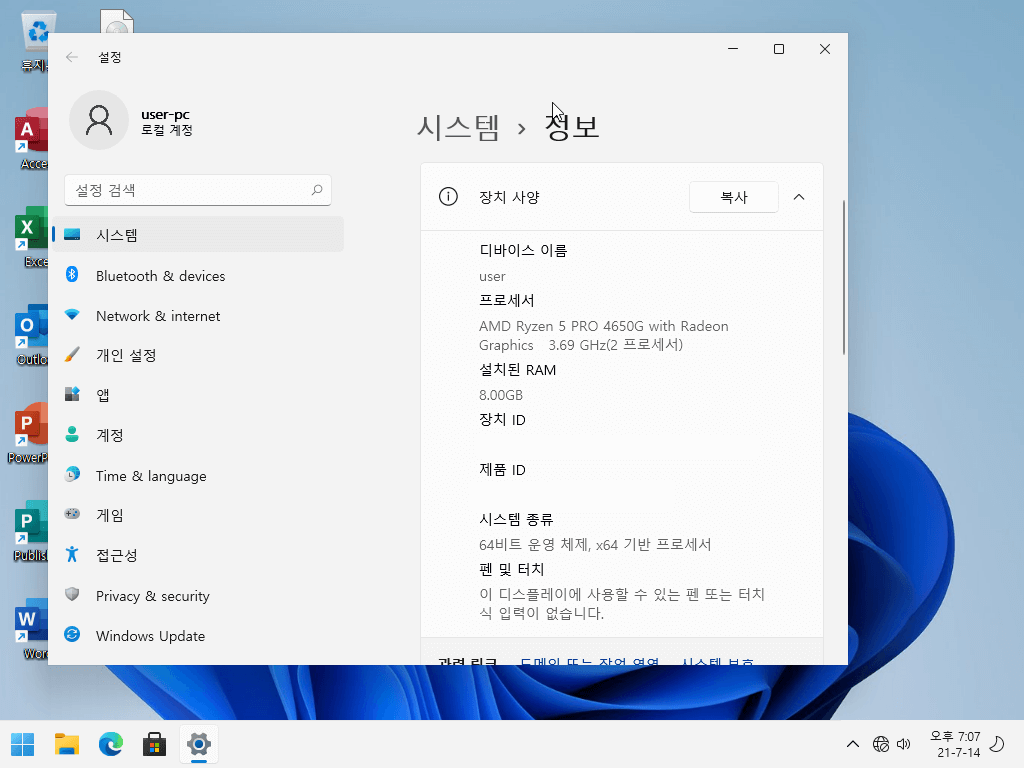Minimize the Settings window
1024x768 pixels.
tap(733, 49)
